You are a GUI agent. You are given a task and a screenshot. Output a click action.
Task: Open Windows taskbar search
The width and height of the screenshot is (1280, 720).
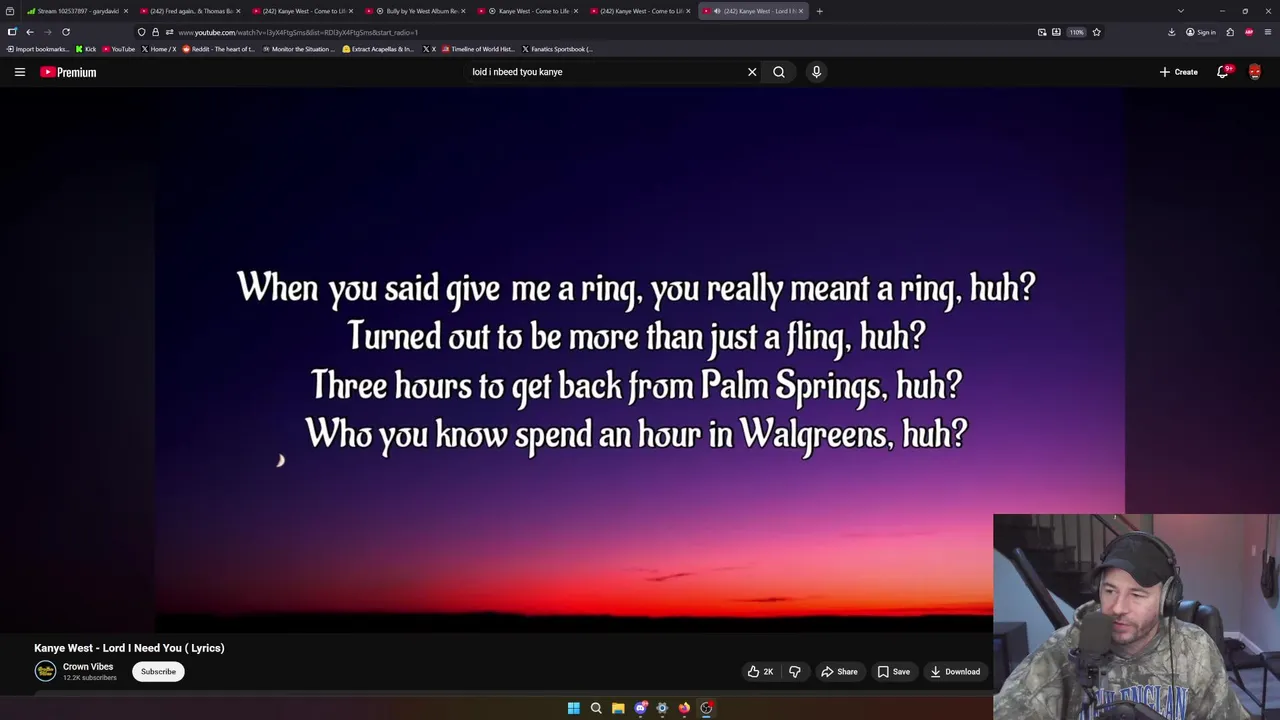(596, 708)
